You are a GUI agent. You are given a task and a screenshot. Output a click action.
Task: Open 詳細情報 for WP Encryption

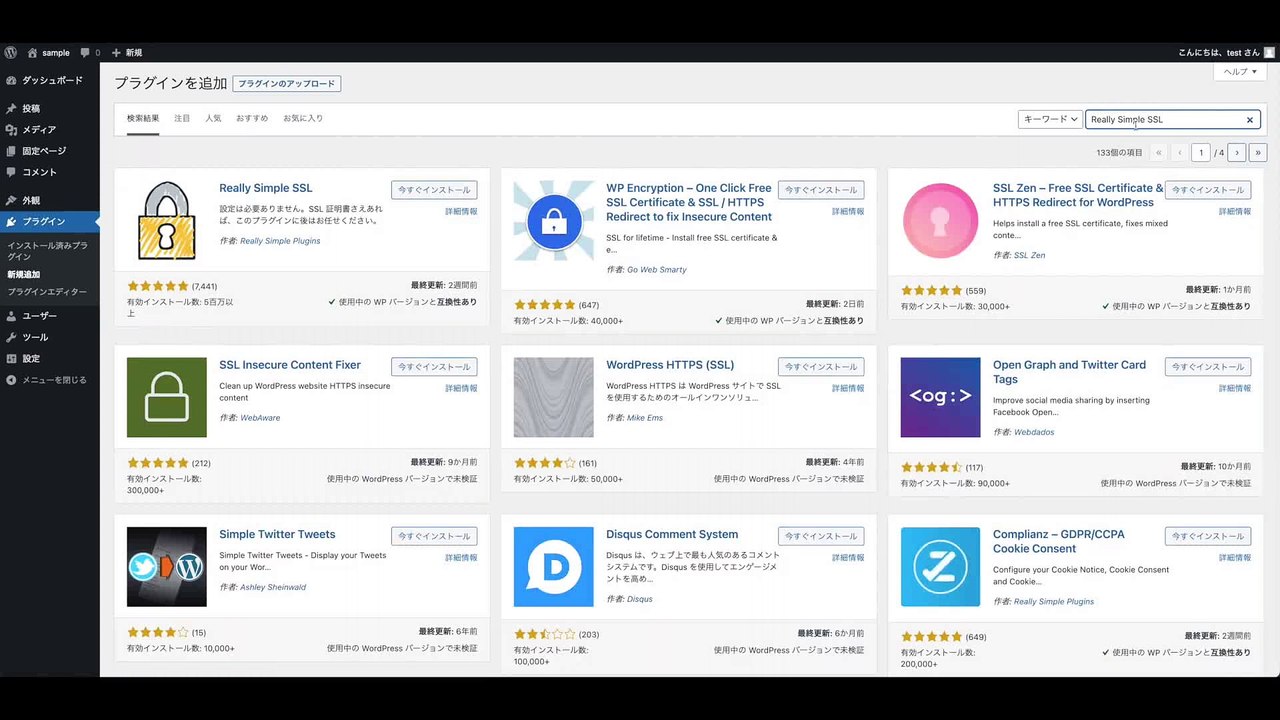pyautogui.click(x=848, y=212)
